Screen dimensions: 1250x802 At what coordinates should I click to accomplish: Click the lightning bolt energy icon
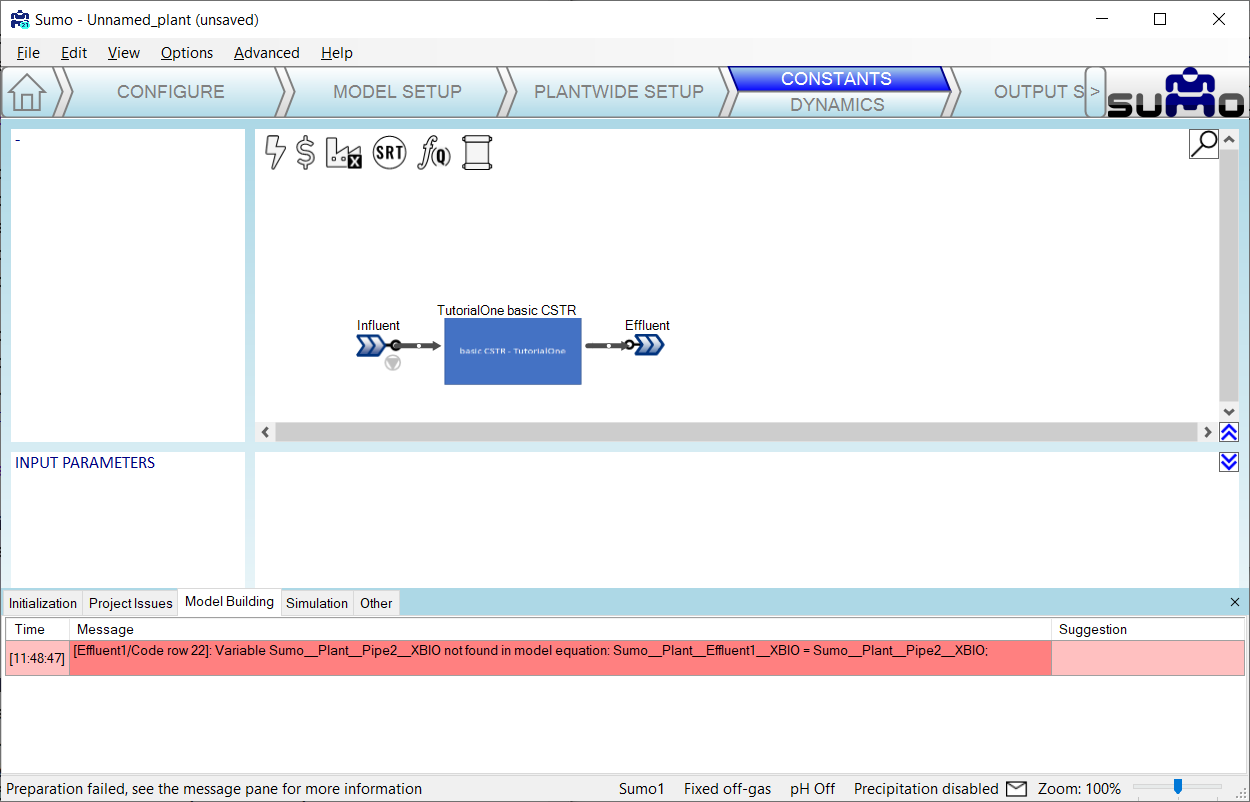[275, 152]
